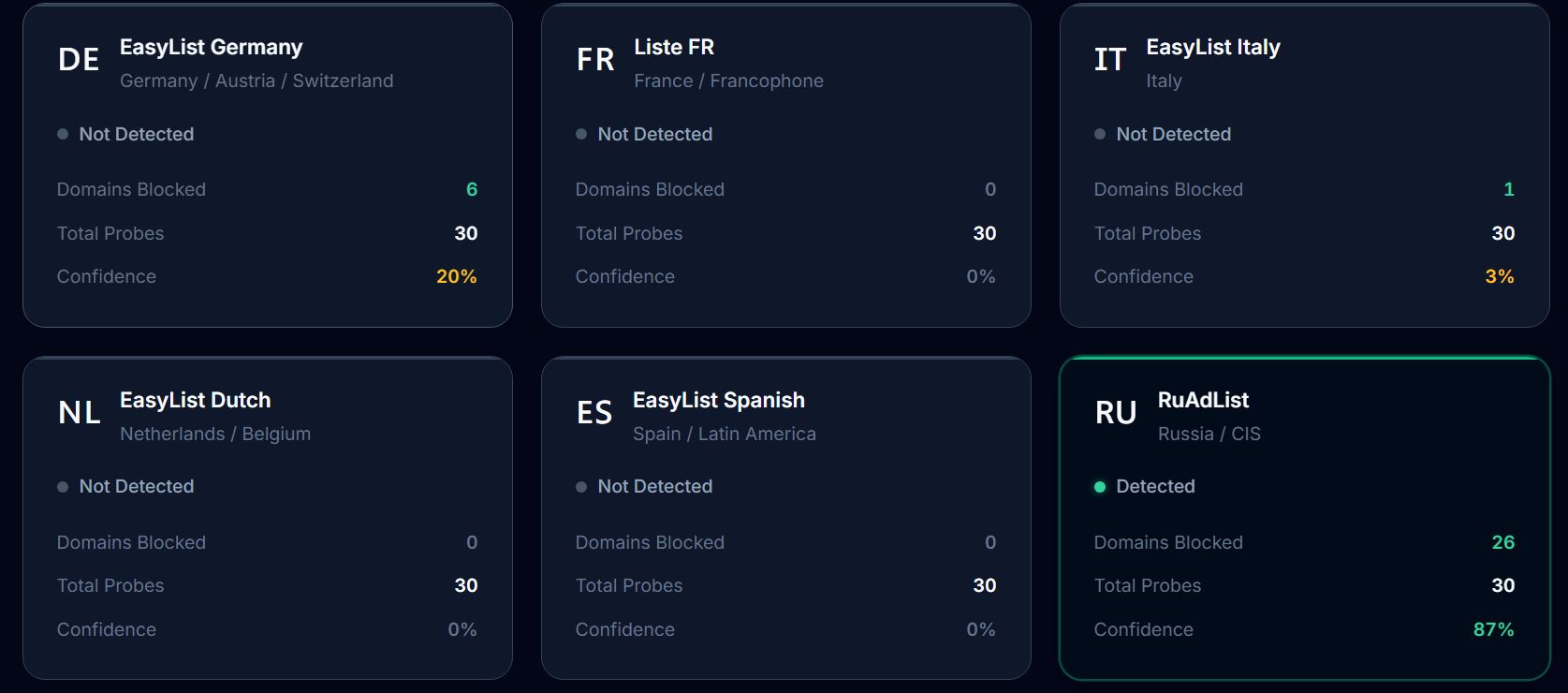Select the EasyList Dutch card heading
Image resolution: width=1568 pixels, height=693 pixels.
(196, 400)
